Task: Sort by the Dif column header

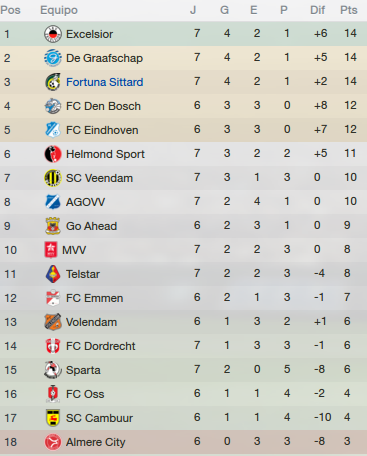Action: pyautogui.click(x=317, y=10)
